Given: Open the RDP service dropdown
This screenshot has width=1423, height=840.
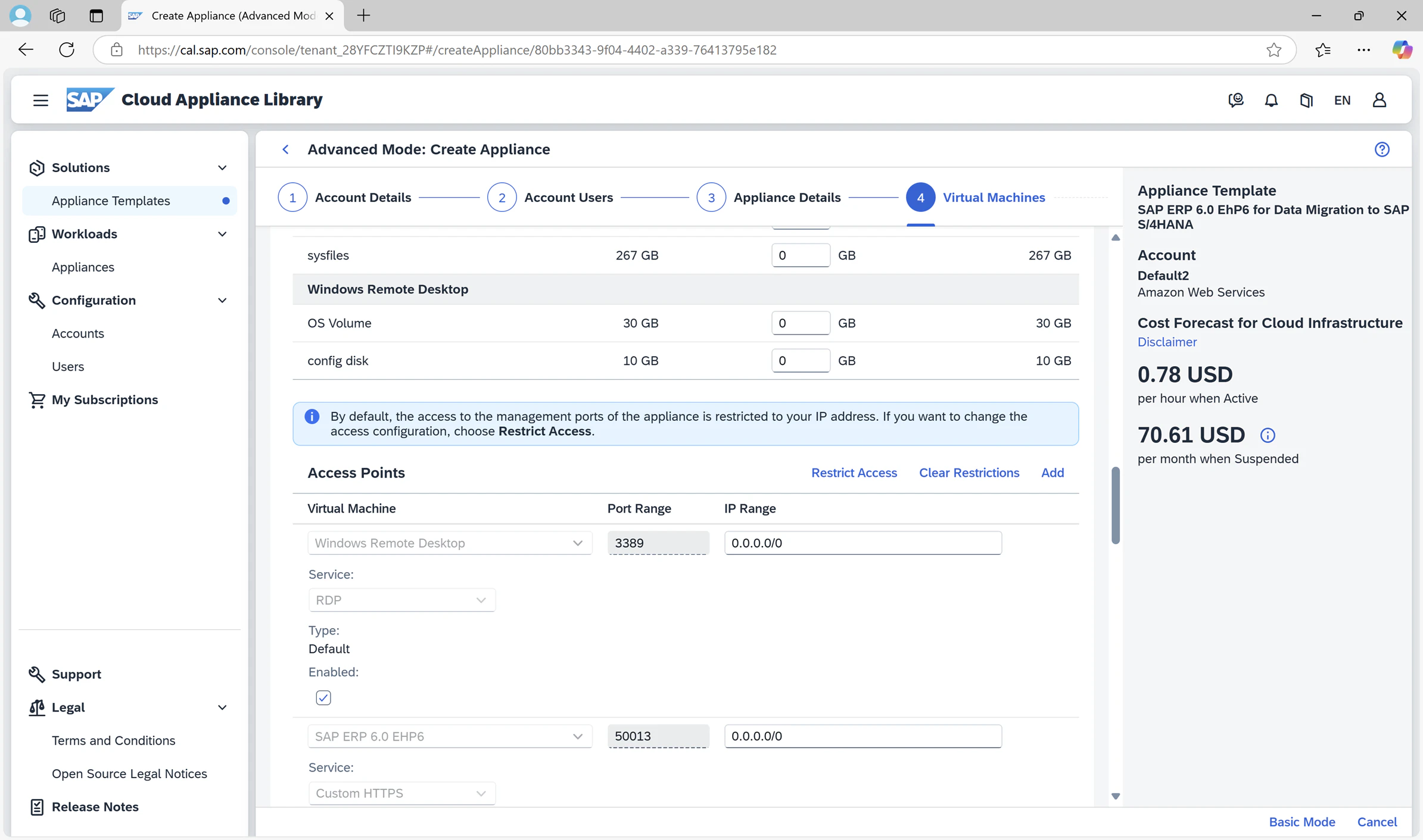Looking at the screenshot, I should click(x=401, y=600).
